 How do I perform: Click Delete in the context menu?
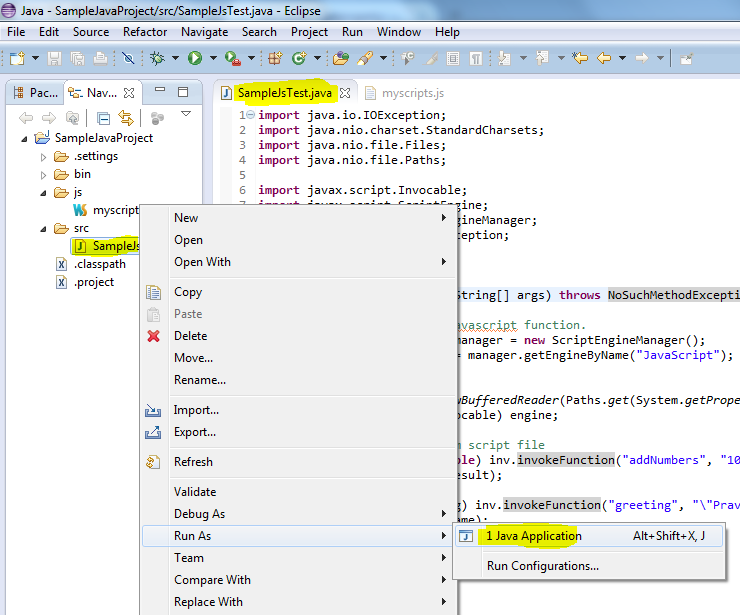[x=190, y=336]
